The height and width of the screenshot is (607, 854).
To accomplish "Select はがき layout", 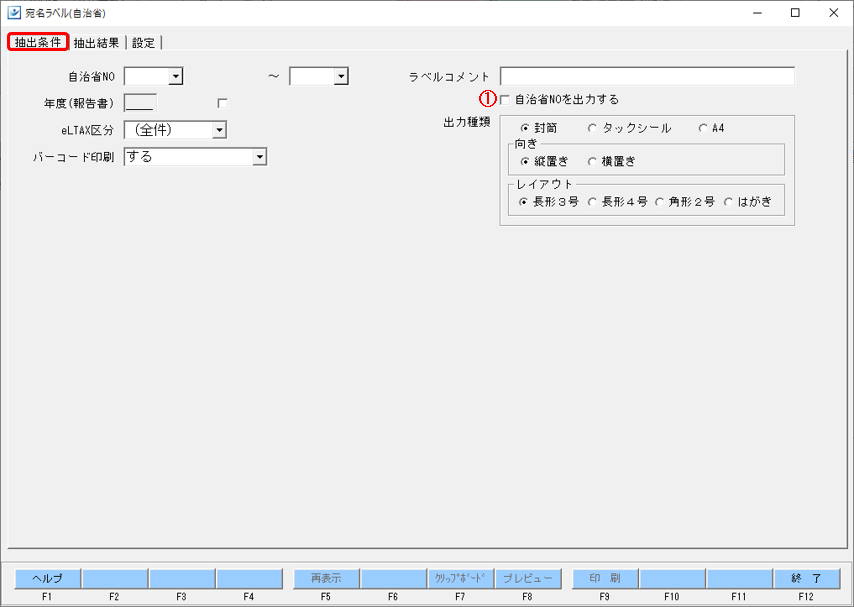I will click(x=728, y=202).
